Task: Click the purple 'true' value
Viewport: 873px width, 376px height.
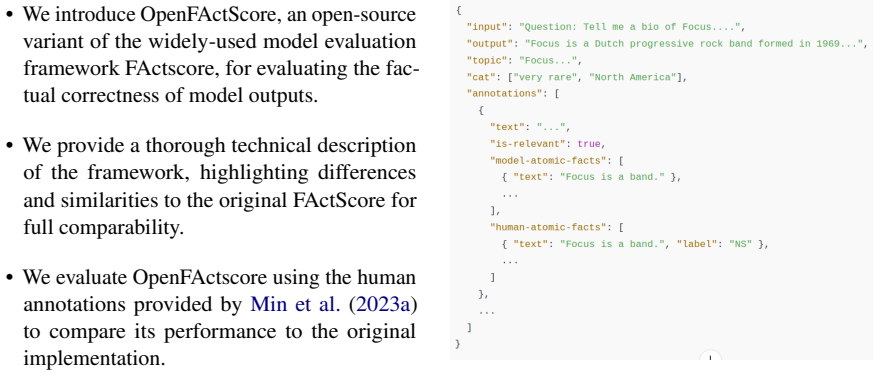Action: (x=589, y=144)
